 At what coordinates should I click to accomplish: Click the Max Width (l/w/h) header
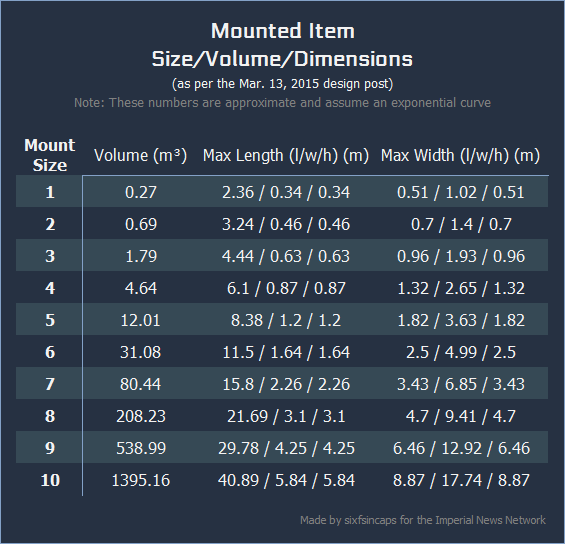[461, 156]
